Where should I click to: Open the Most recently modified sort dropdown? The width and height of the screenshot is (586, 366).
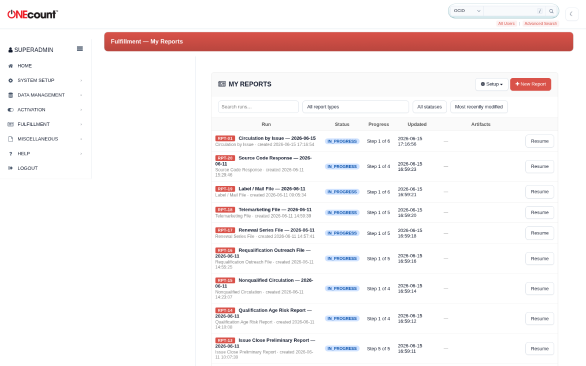[x=479, y=107]
